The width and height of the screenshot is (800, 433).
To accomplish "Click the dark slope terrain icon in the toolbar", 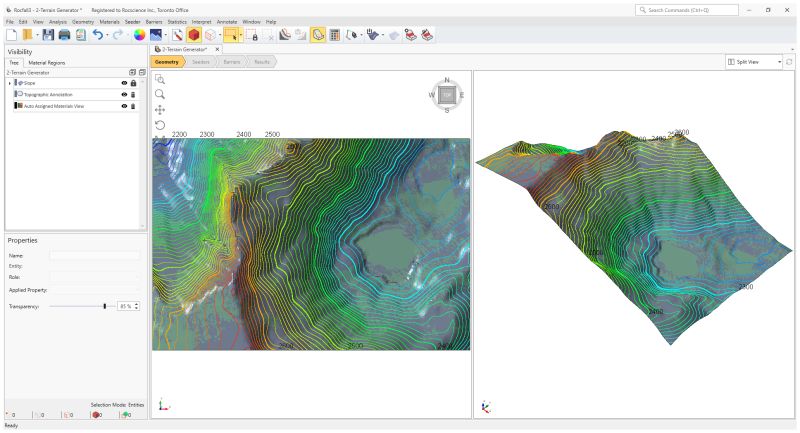I will point(285,35).
